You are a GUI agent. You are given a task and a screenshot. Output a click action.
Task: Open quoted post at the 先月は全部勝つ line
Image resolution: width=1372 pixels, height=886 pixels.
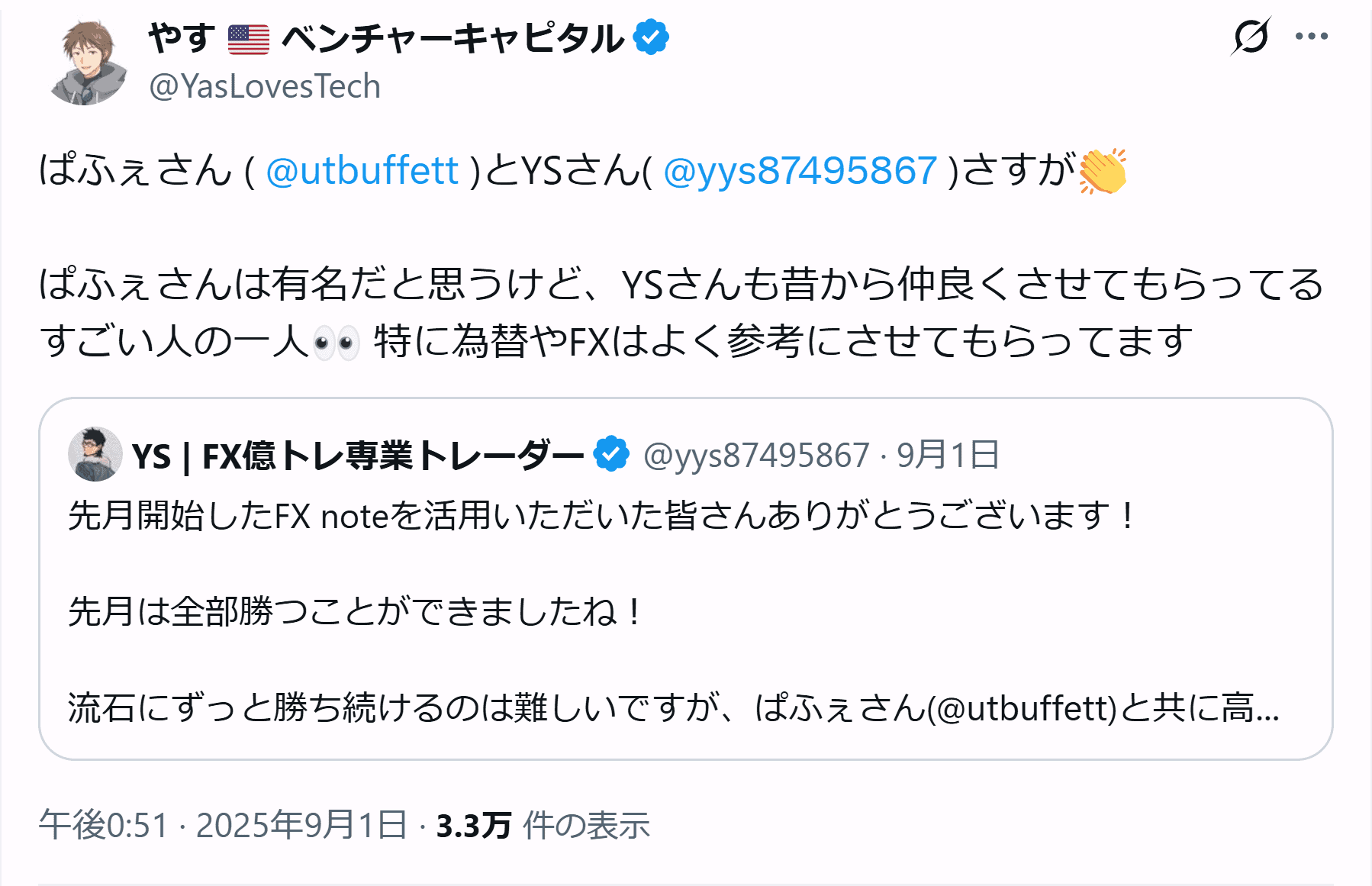click(x=356, y=611)
